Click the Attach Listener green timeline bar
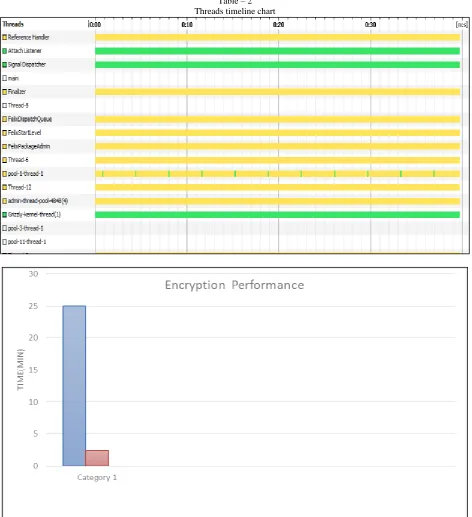This screenshot has width=472, height=517. [277, 51]
